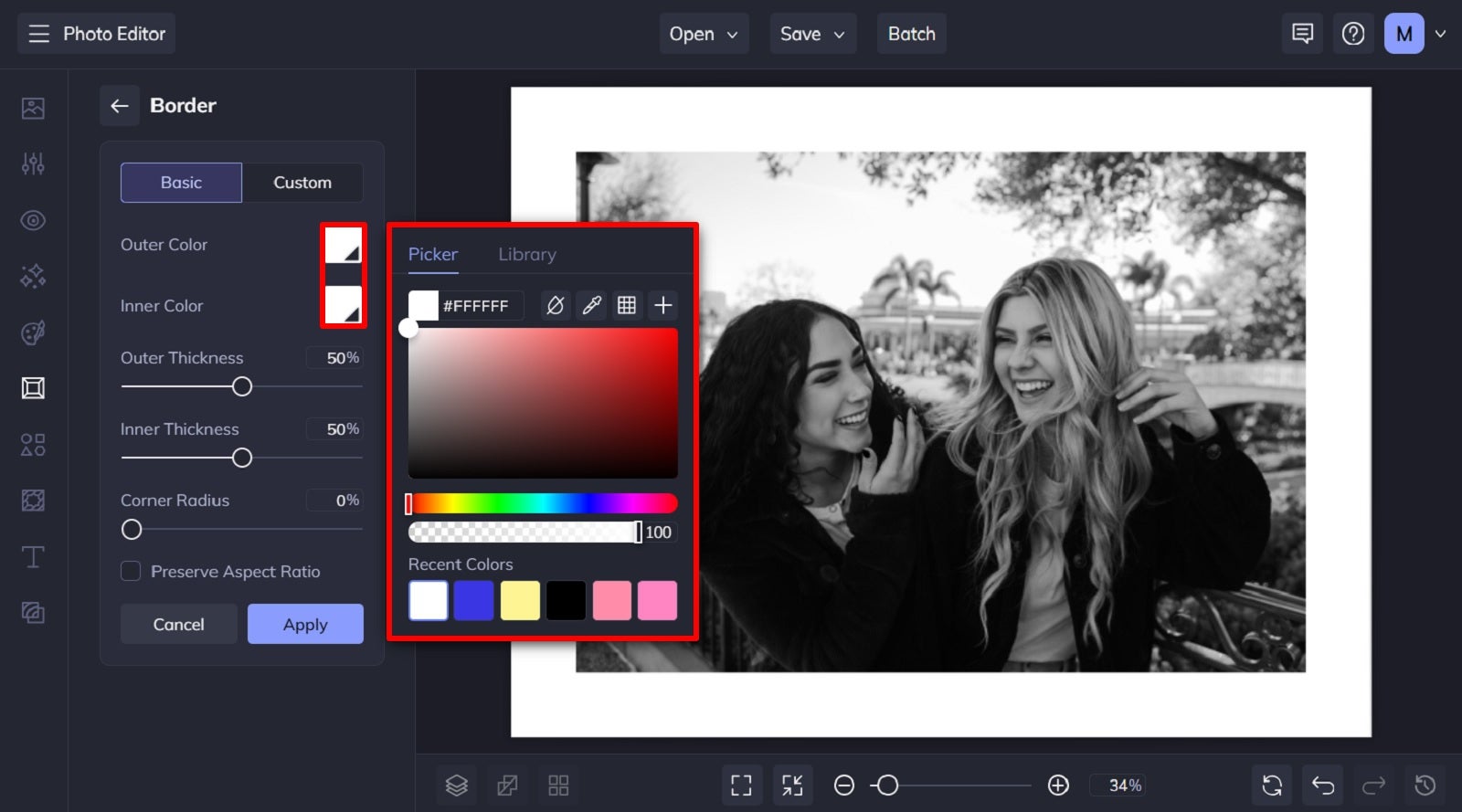Screen dimensions: 1462x812
Task: Expand the Open dropdown
Action: pyautogui.click(x=704, y=34)
